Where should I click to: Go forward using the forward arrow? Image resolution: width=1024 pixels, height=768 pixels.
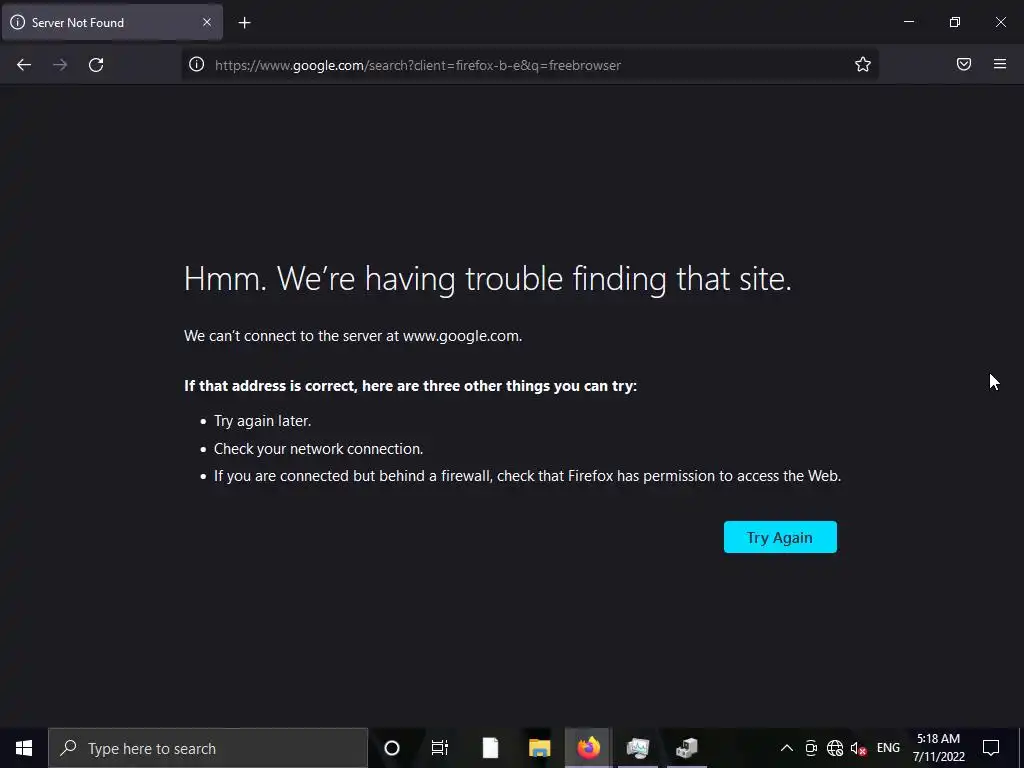[x=60, y=65]
